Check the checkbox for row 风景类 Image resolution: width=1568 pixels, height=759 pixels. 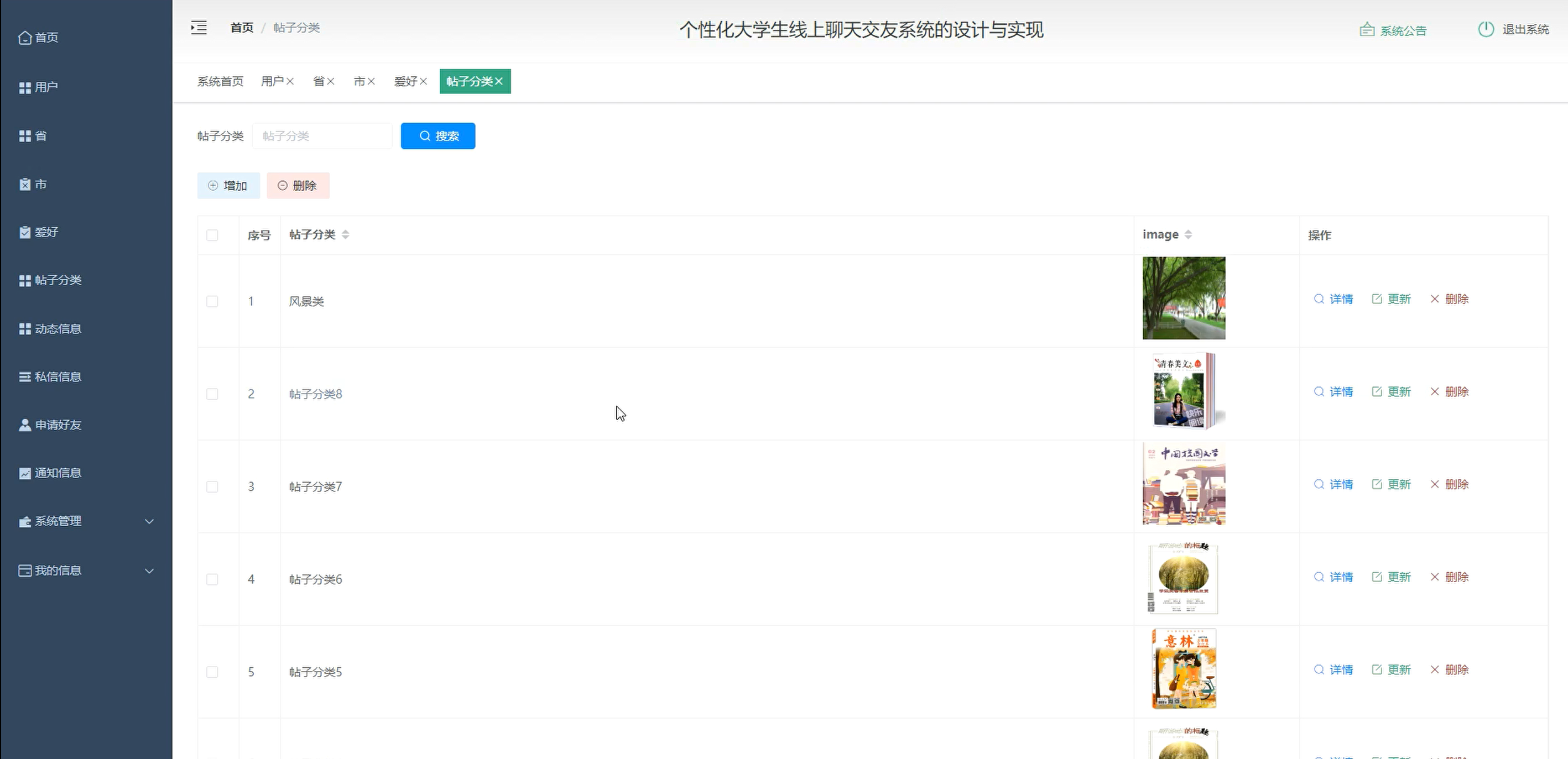point(212,302)
